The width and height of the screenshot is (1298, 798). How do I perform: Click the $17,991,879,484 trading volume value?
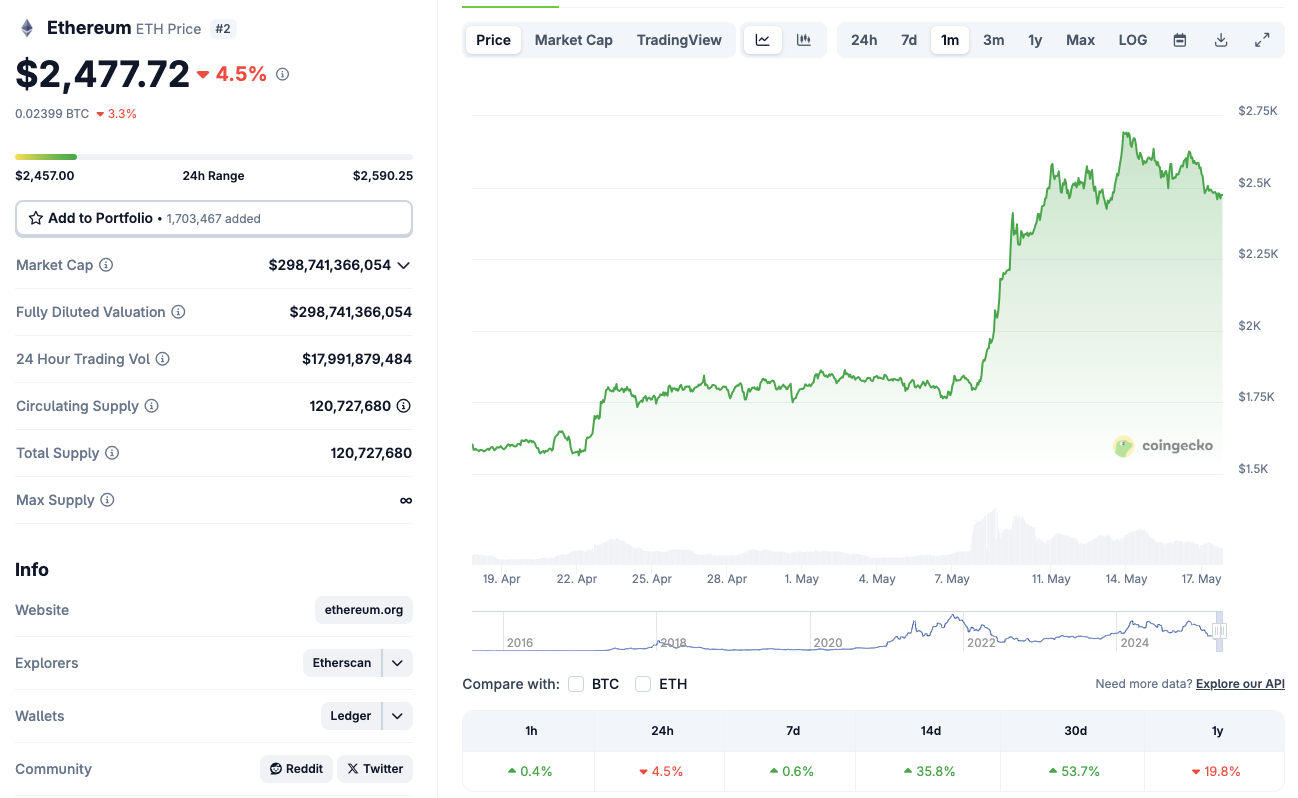click(357, 359)
